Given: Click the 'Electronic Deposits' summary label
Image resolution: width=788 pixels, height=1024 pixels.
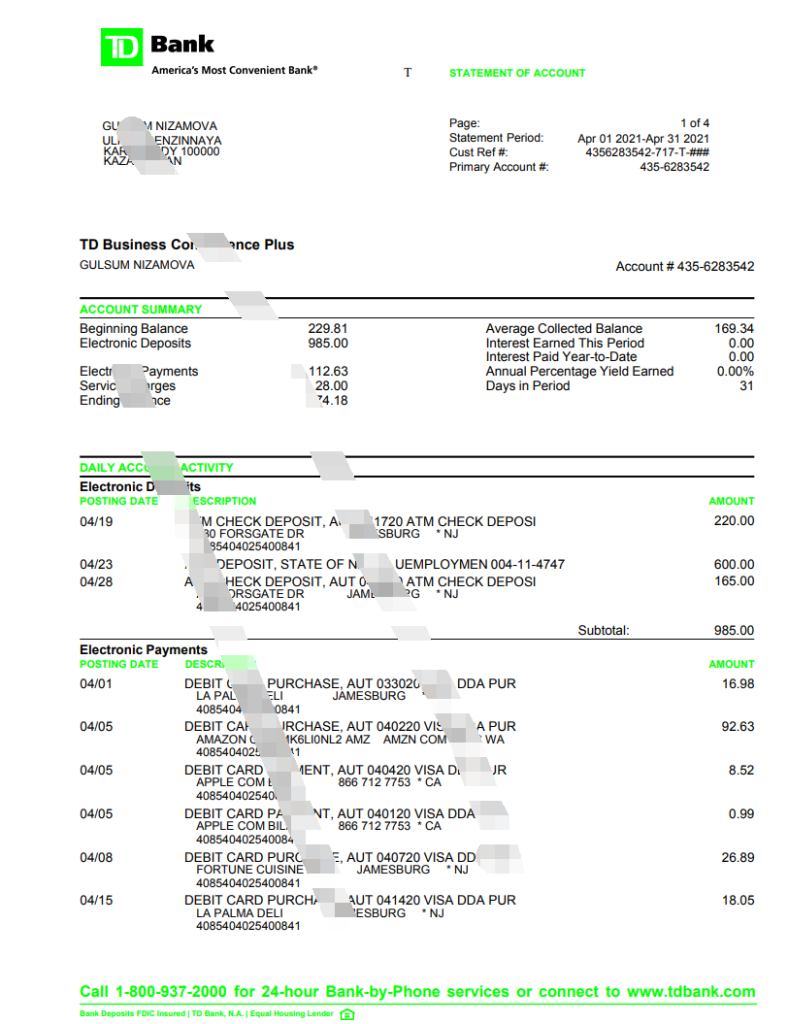Looking at the screenshot, I should (x=135, y=343).
